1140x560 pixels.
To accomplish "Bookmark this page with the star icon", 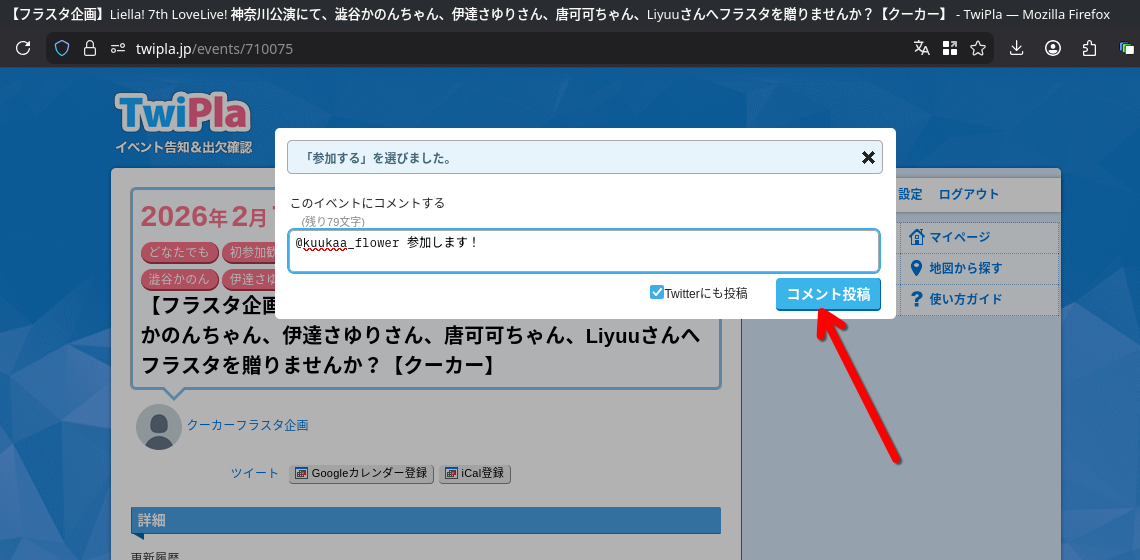I will 978,49.
